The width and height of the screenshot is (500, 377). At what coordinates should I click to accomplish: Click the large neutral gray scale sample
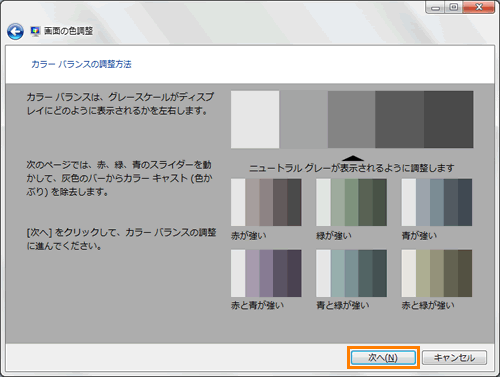coord(352,119)
